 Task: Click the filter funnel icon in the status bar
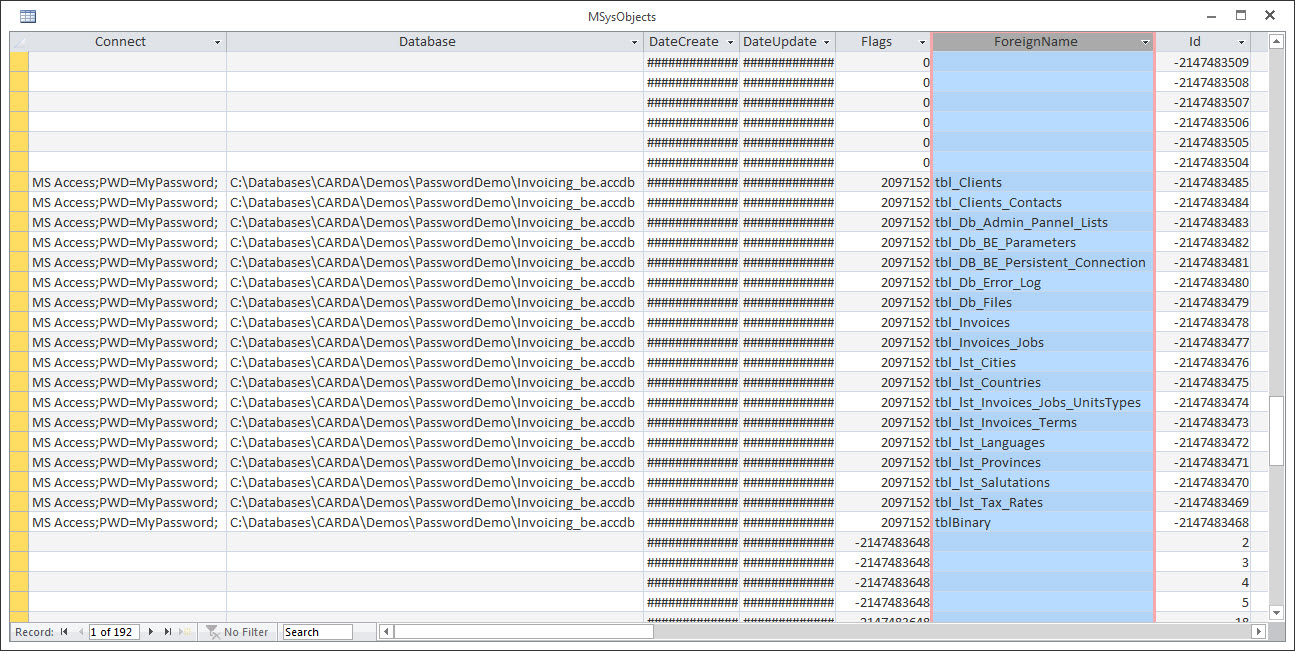pos(212,631)
